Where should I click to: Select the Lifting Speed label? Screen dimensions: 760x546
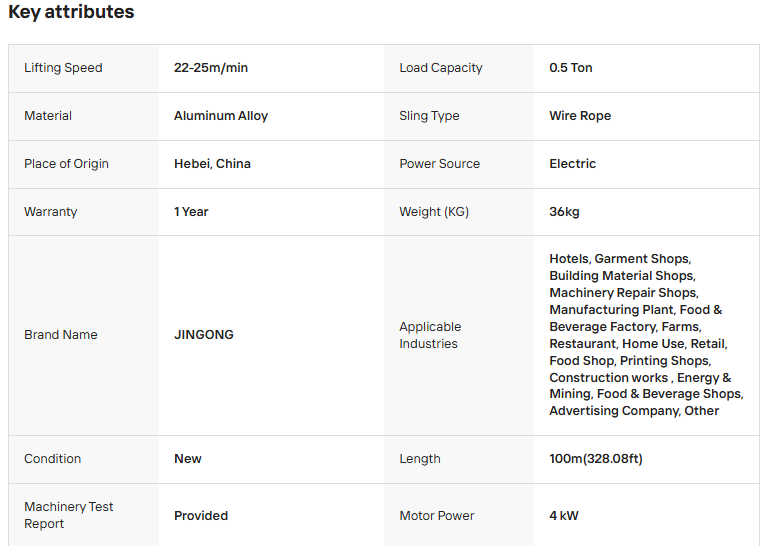tap(63, 68)
